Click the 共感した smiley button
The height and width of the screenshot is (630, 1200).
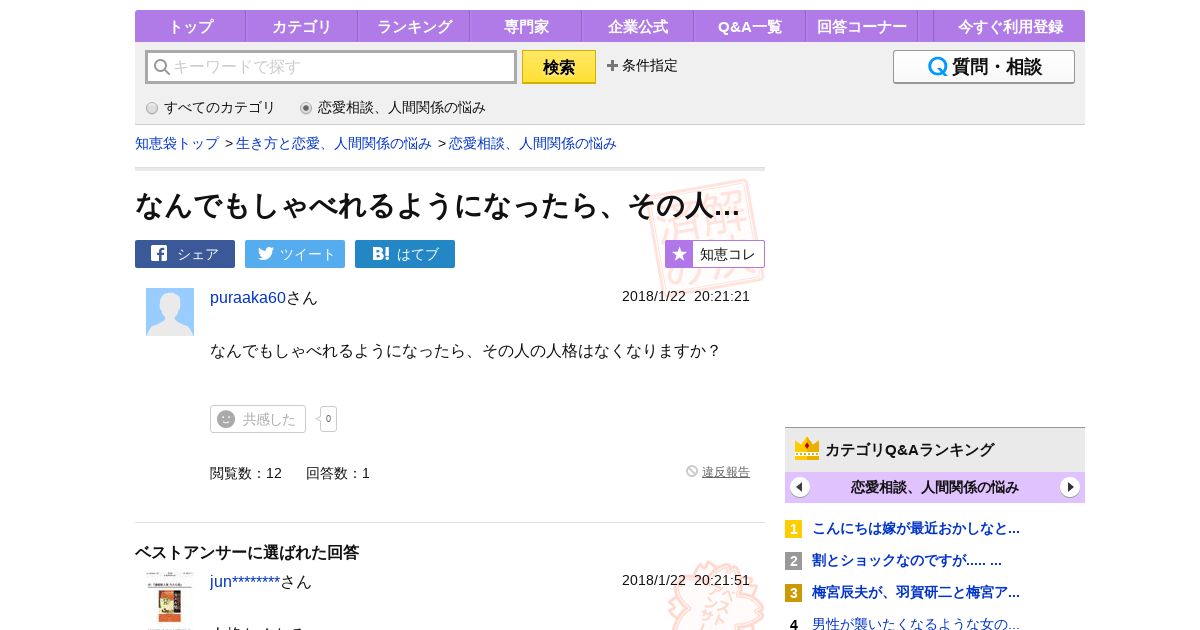click(x=258, y=419)
